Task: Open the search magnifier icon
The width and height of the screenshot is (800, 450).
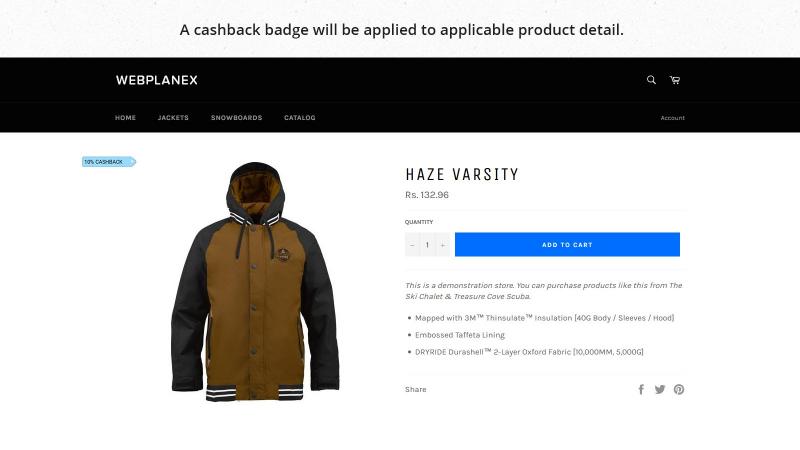Action: [651, 80]
